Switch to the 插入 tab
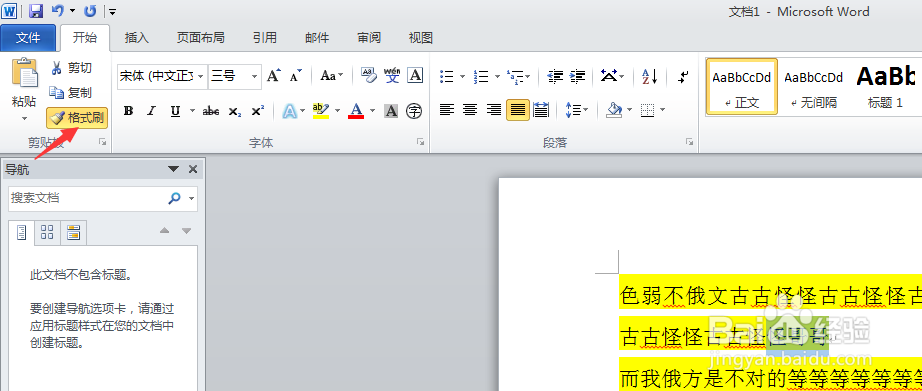This screenshot has width=922, height=391. click(136, 38)
